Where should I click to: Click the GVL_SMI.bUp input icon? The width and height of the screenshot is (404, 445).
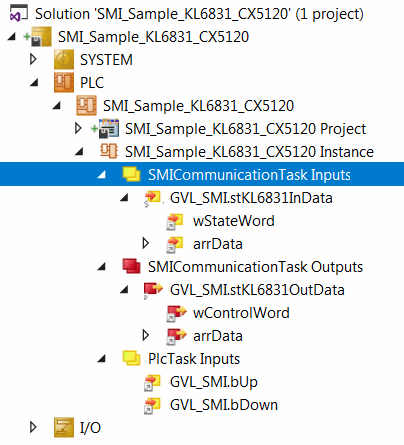[x=152, y=382]
